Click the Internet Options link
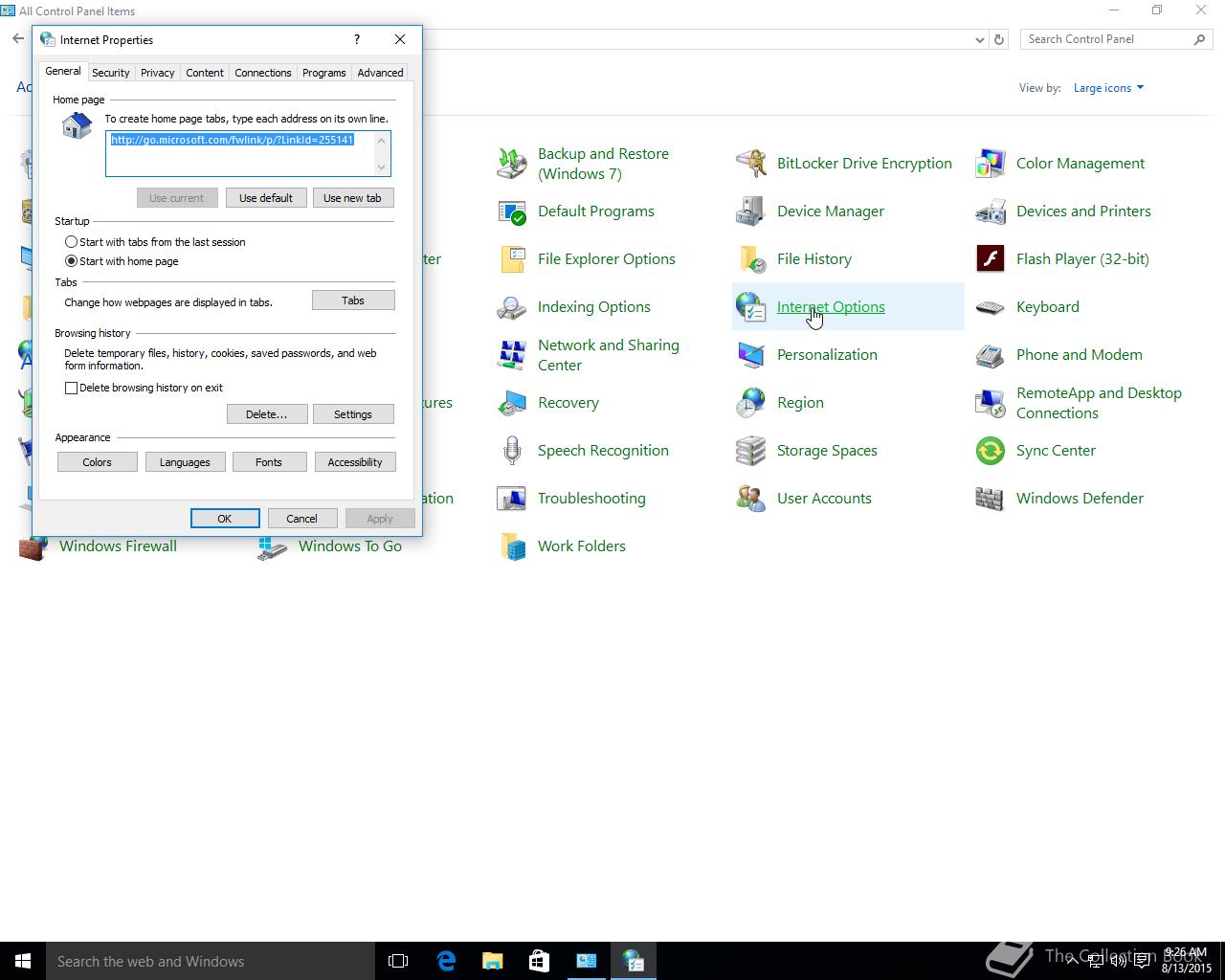Image resolution: width=1225 pixels, height=980 pixels. (x=831, y=307)
